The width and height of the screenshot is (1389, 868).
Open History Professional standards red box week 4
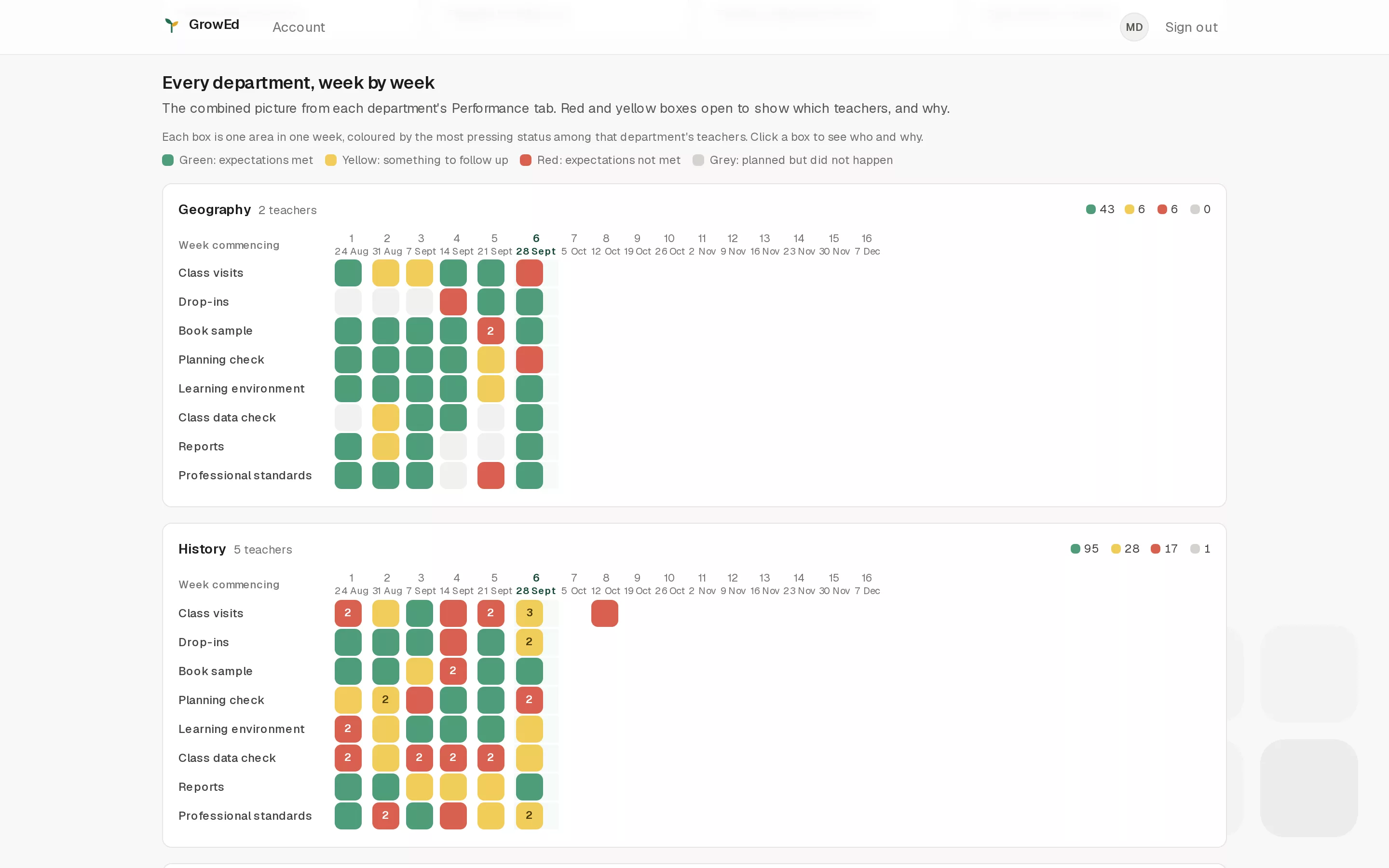pyautogui.click(x=453, y=816)
